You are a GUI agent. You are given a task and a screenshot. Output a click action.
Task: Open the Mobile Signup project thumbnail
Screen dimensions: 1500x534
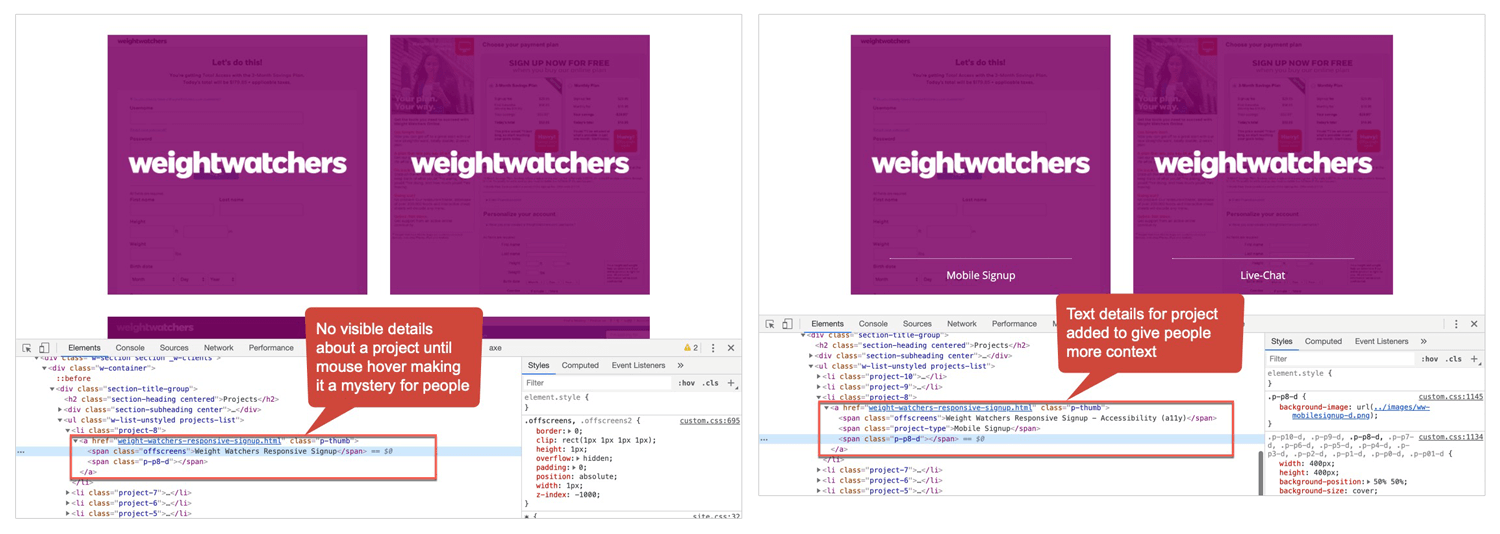[x=980, y=165]
